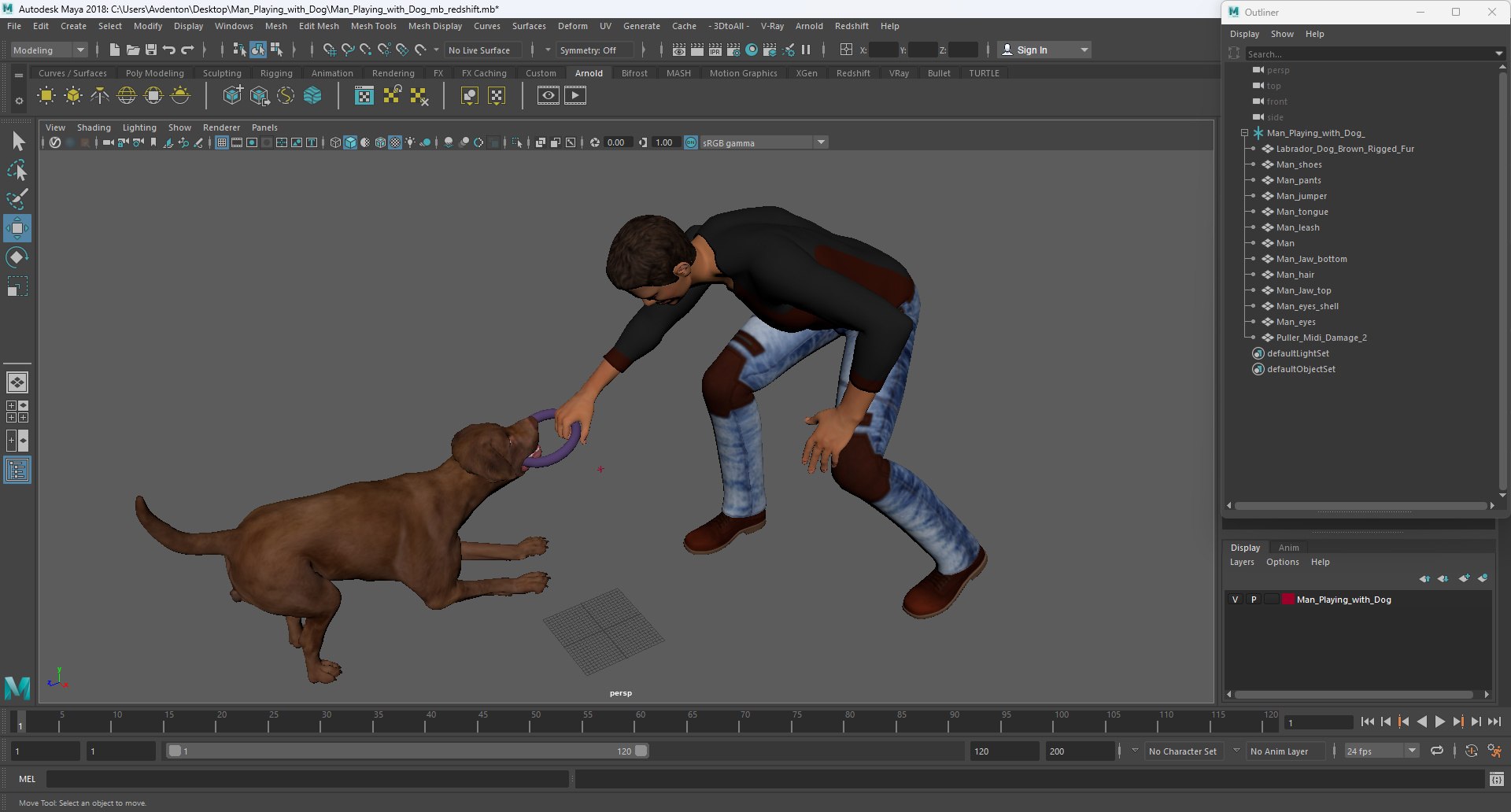The image size is (1511, 812).
Task: Create Arnold area light shelf icon
Action: point(46,96)
